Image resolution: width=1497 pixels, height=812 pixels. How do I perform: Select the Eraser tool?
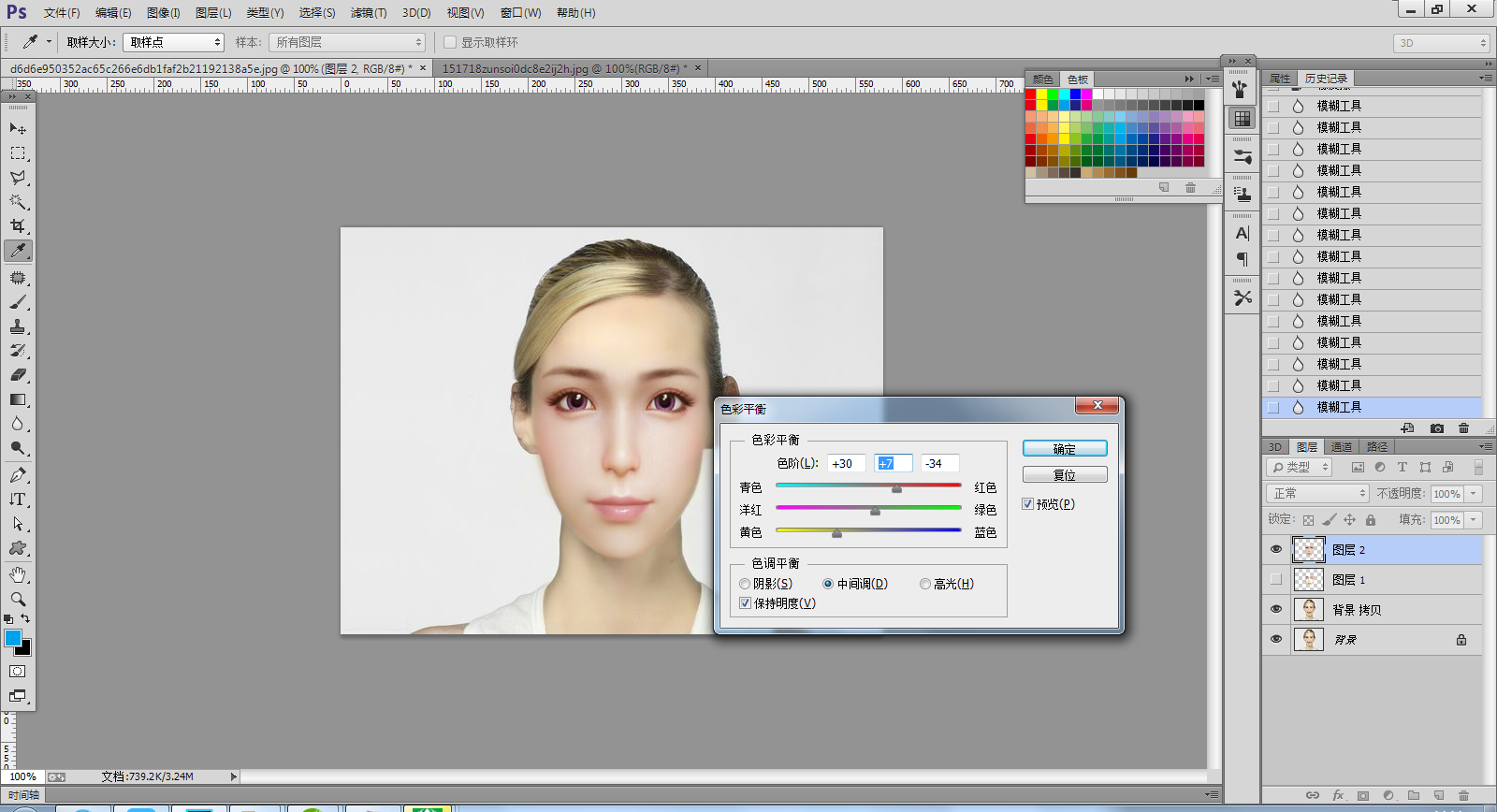pos(18,375)
